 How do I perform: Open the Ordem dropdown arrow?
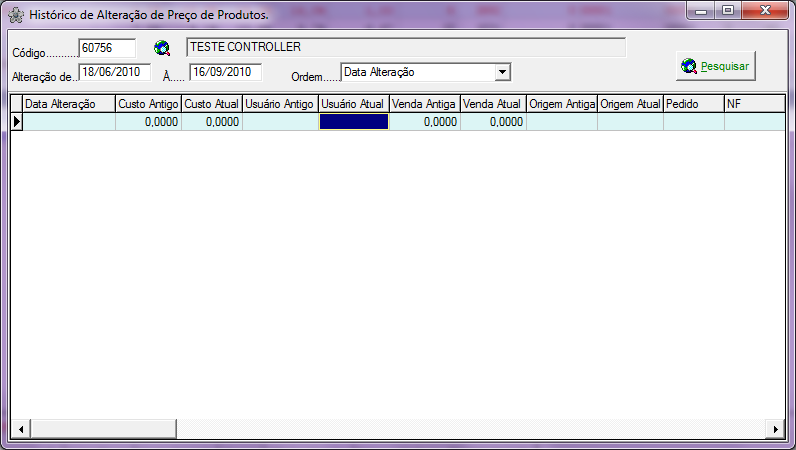click(502, 72)
